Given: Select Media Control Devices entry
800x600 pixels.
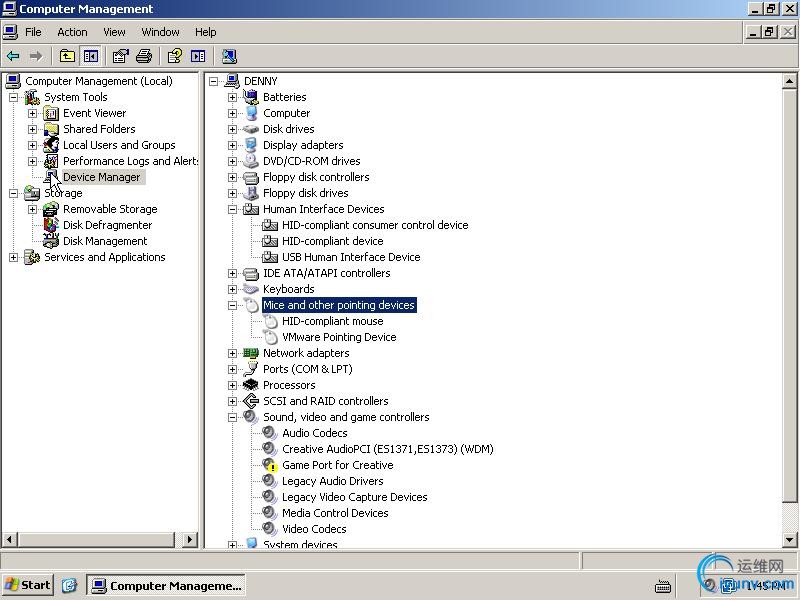Looking at the screenshot, I should pyautogui.click(x=335, y=513).
